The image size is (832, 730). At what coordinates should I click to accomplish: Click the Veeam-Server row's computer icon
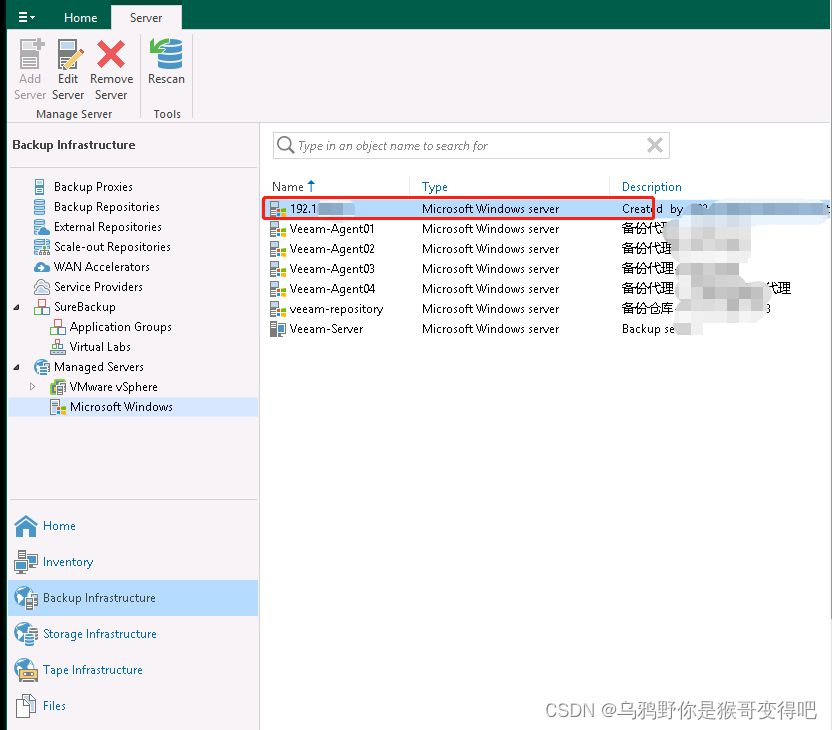click(278, 329)
